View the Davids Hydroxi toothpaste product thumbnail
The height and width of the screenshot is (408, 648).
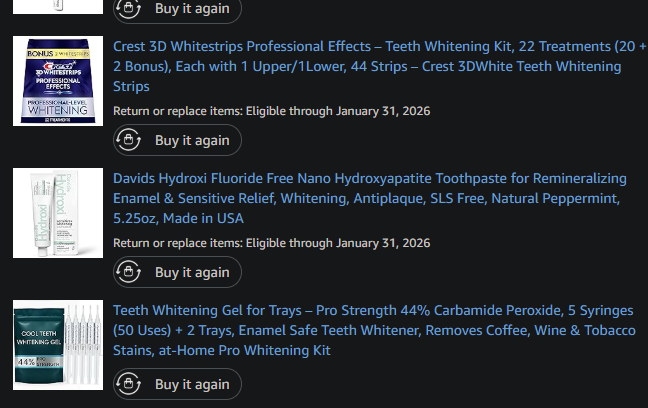(x=58, y=213)
